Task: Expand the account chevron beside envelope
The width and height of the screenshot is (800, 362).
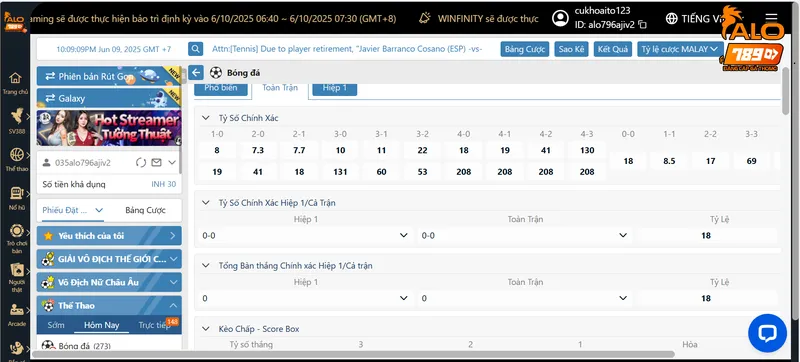Action: click(172, 163)
